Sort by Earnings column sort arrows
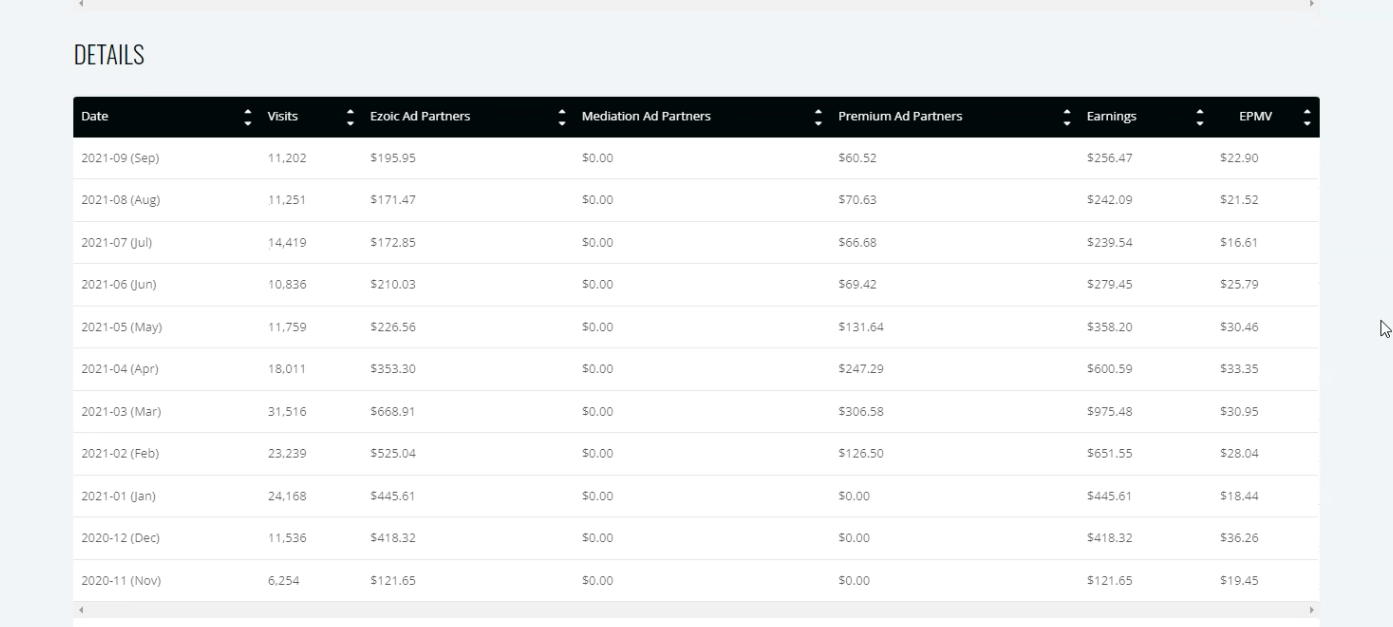The image size is (1393, 627). (x=1200, y=117)
